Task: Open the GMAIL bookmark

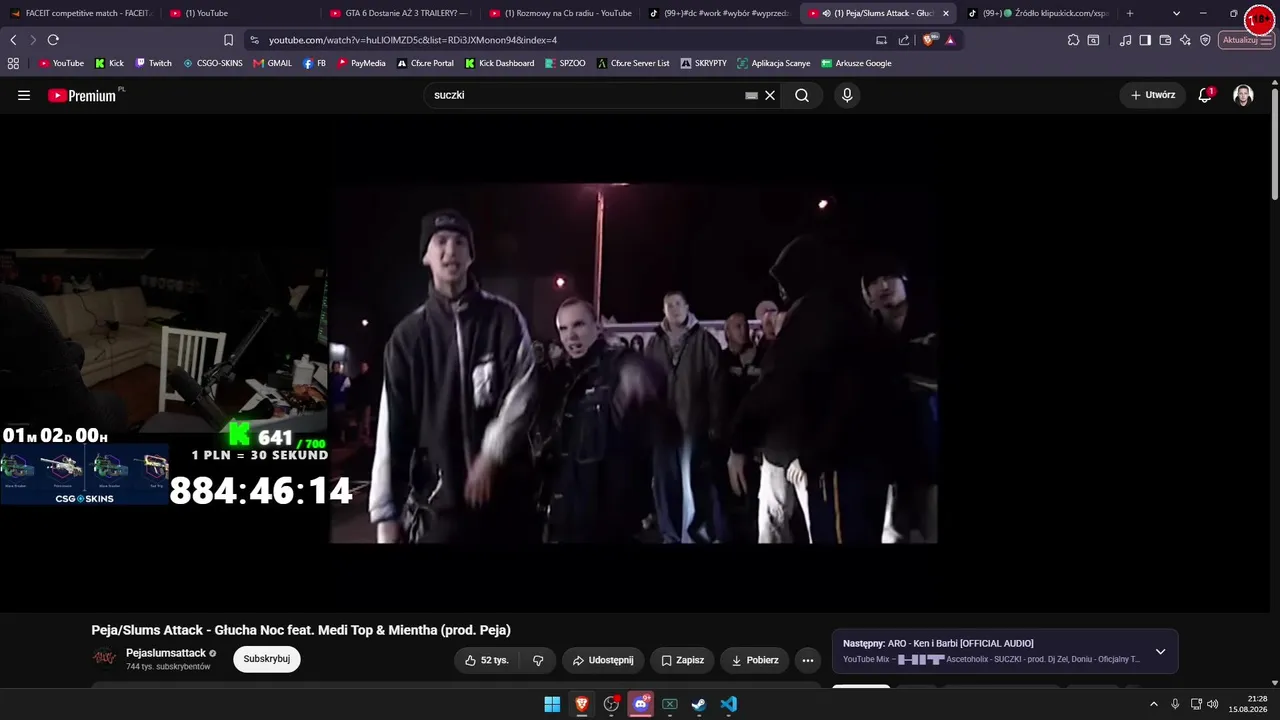Action: [x=272, y=63]
